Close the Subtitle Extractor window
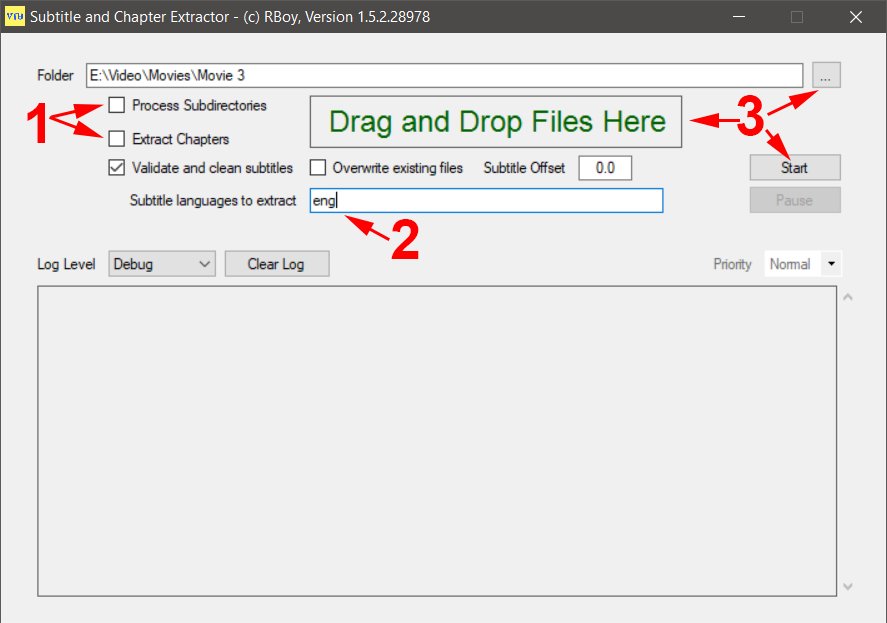 click(x=856, y=16)
